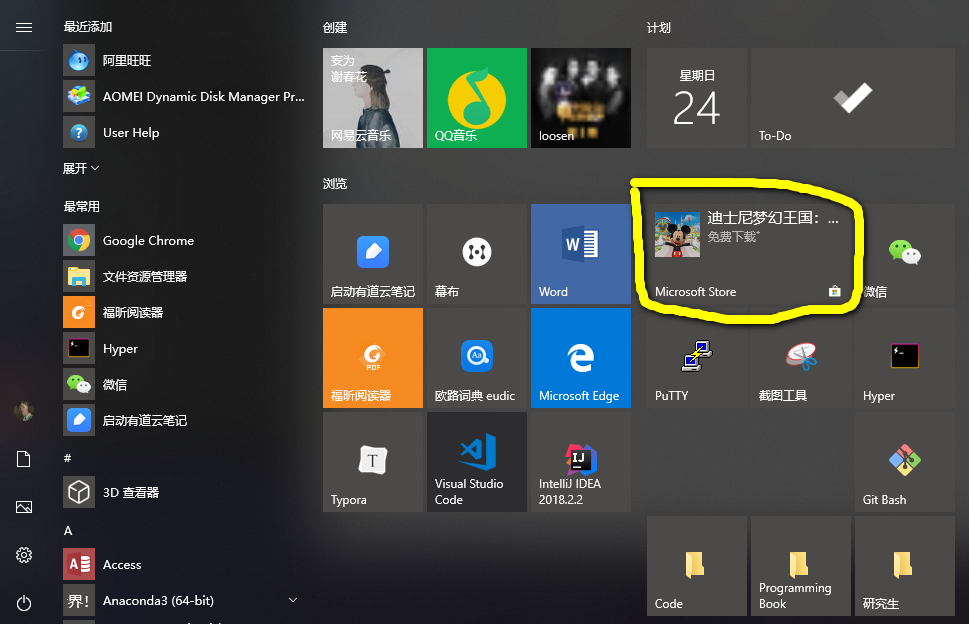Click the Power icon in sidebar
The image size is (969, 624).
[x=24, y=603]
